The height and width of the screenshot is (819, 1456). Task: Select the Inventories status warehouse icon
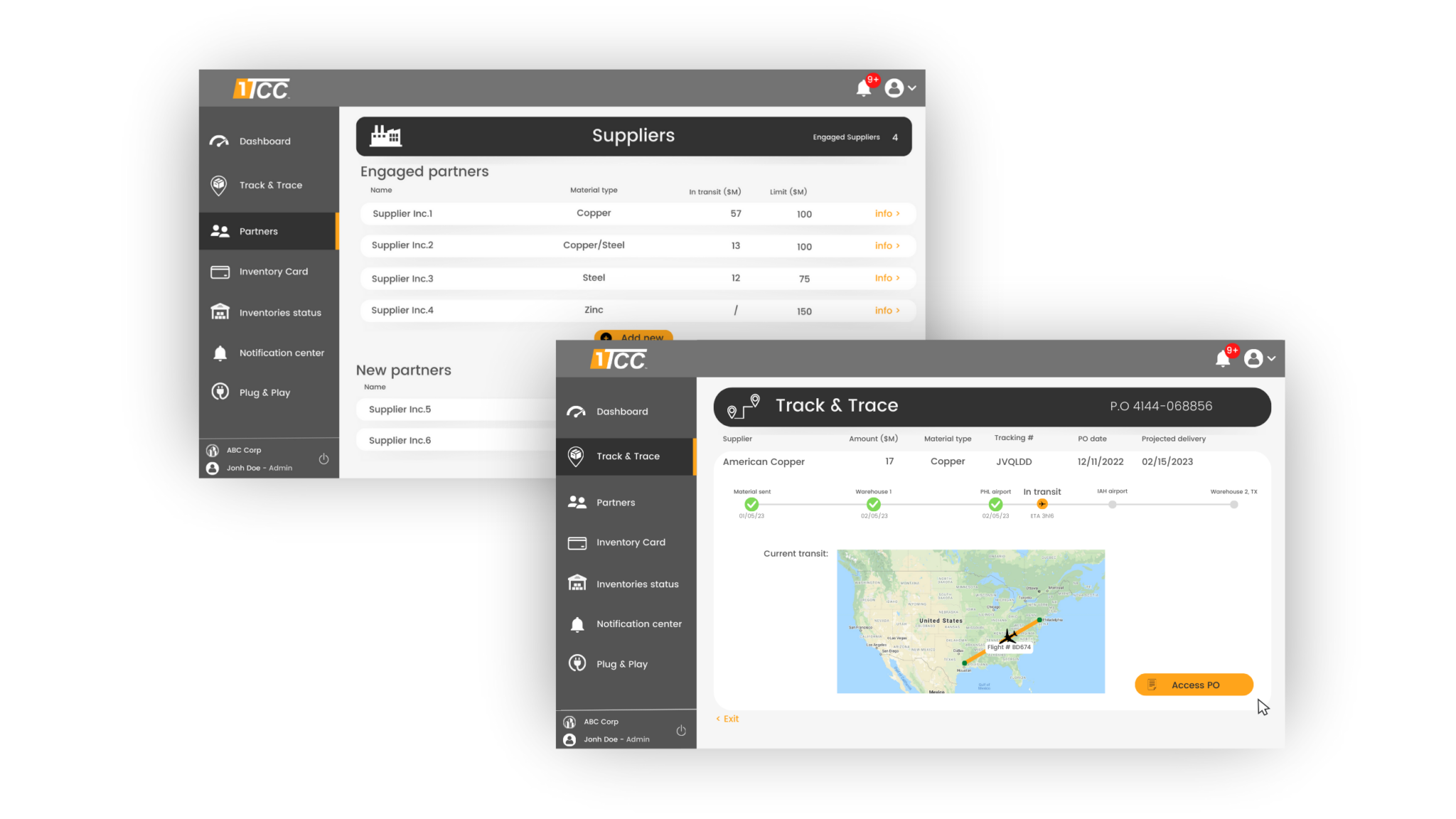pos(577,583)
